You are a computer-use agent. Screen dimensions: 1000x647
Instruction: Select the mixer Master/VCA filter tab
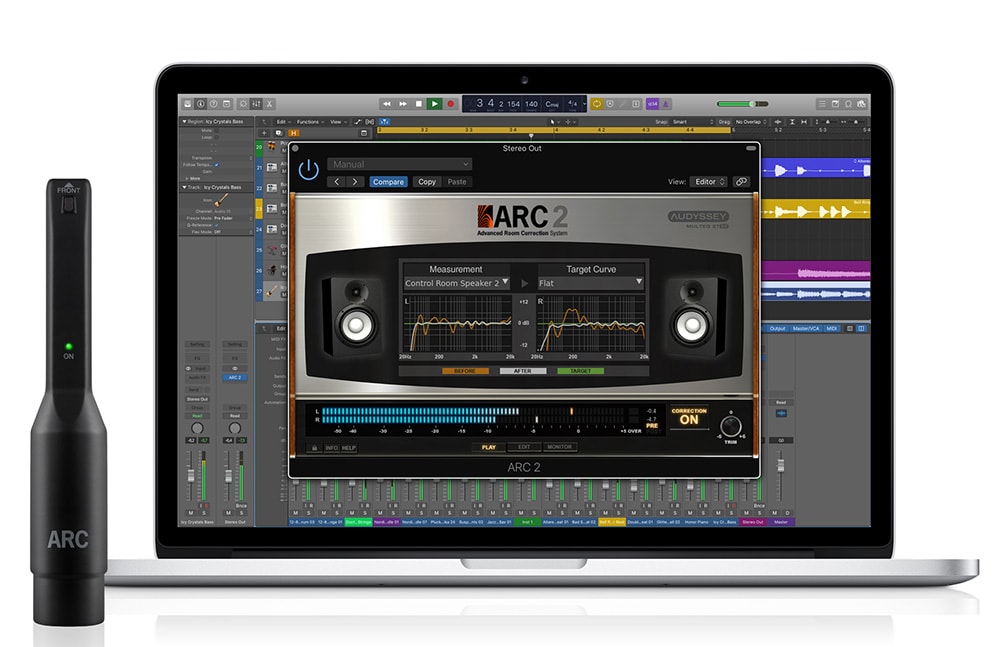806,329
